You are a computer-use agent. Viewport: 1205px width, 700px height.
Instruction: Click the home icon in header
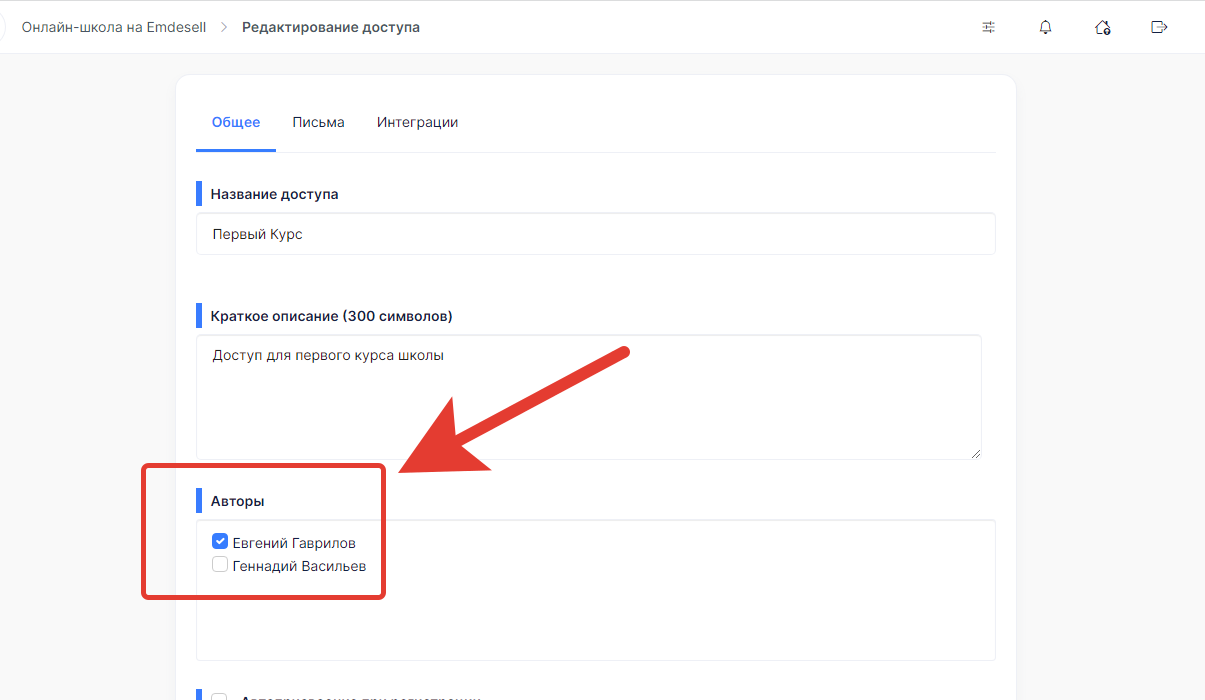click(1102, 28)
